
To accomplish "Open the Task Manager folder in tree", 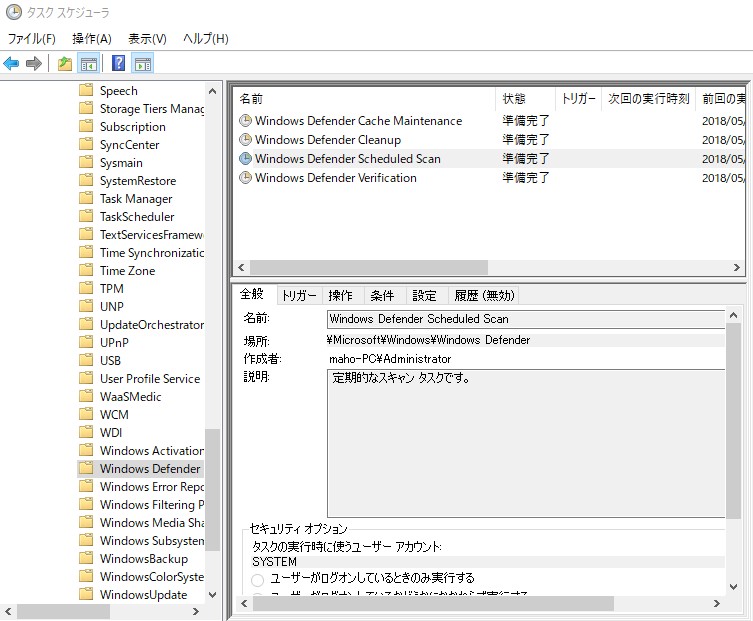I will [x=136, y=198].
